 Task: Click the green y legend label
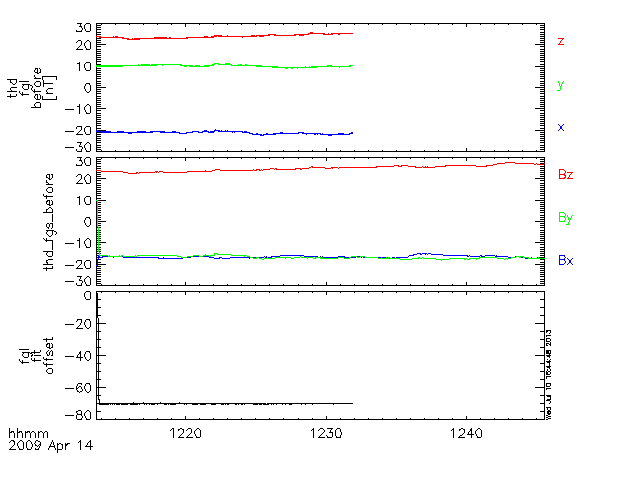tap(561, 84)
